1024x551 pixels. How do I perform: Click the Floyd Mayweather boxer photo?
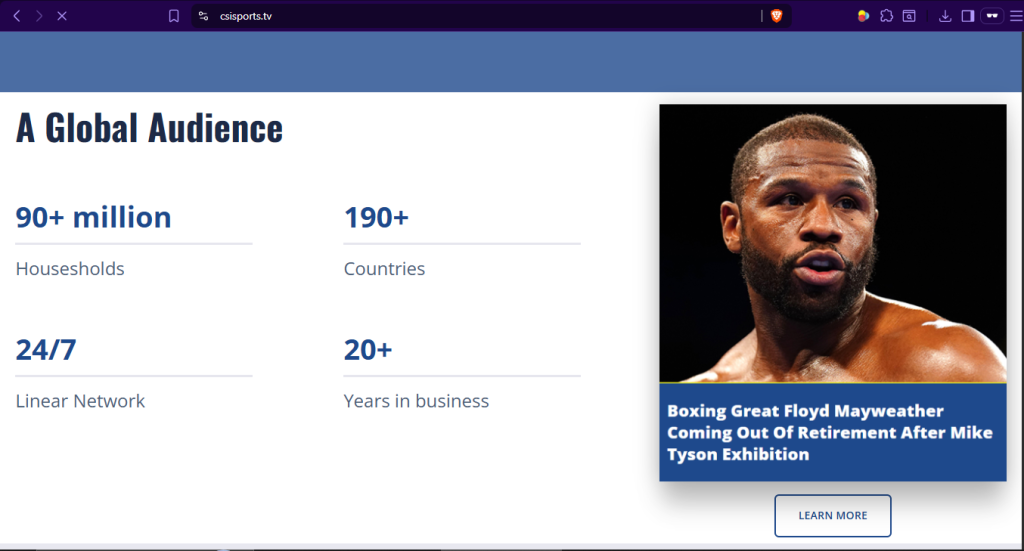[832, 243]
